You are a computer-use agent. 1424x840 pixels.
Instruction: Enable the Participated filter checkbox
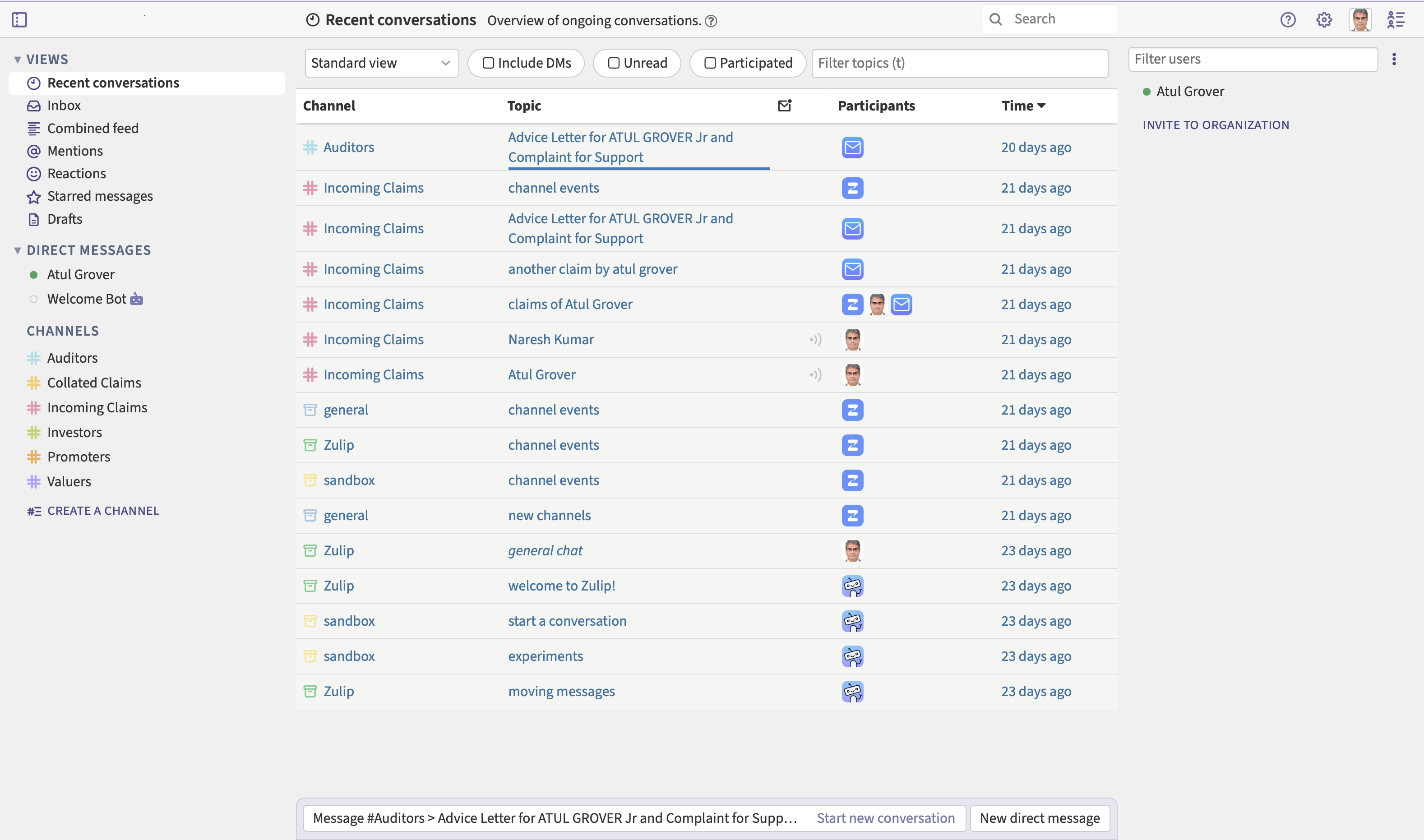coord(710,63)
